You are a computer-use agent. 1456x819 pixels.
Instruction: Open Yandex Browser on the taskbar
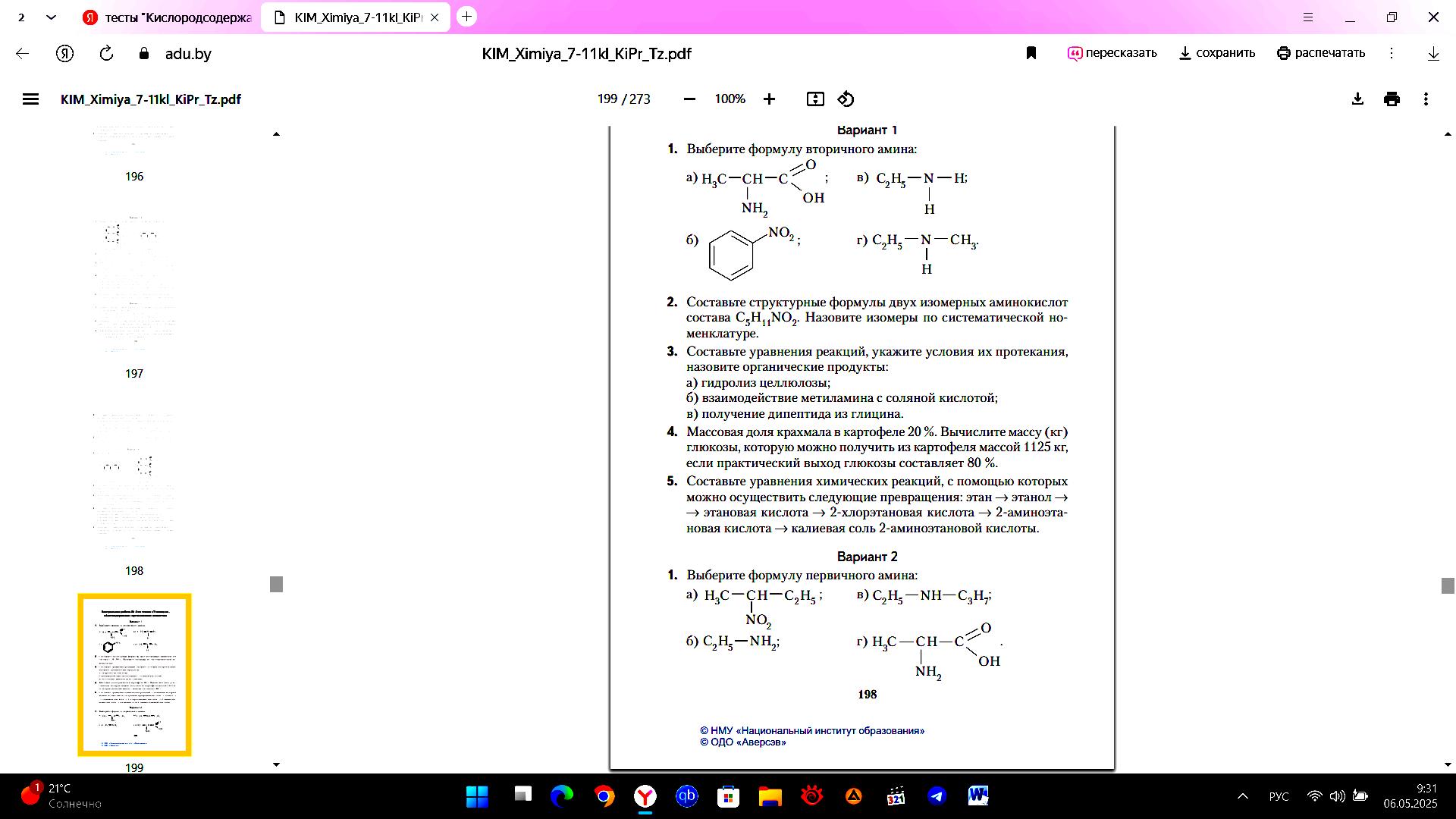tap(645, 796)
